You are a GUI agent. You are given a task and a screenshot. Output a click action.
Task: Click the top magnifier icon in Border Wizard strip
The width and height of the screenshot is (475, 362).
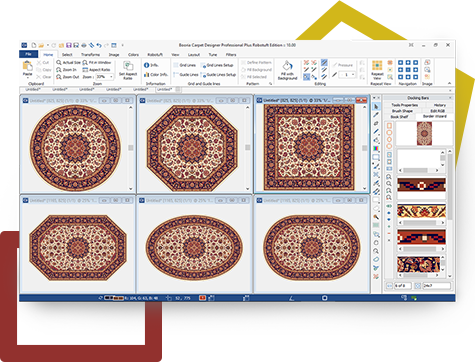(389, 177)
